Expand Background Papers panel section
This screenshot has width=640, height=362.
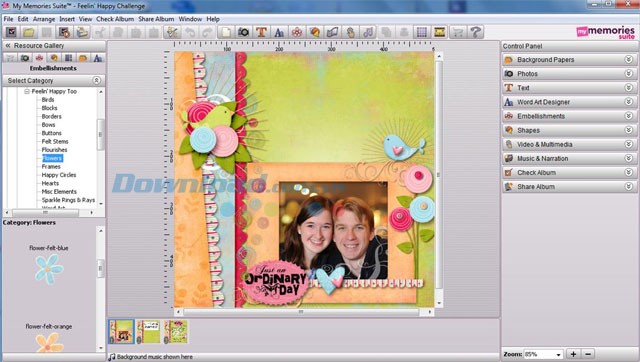pyautogui.click(x=629, y=60)
